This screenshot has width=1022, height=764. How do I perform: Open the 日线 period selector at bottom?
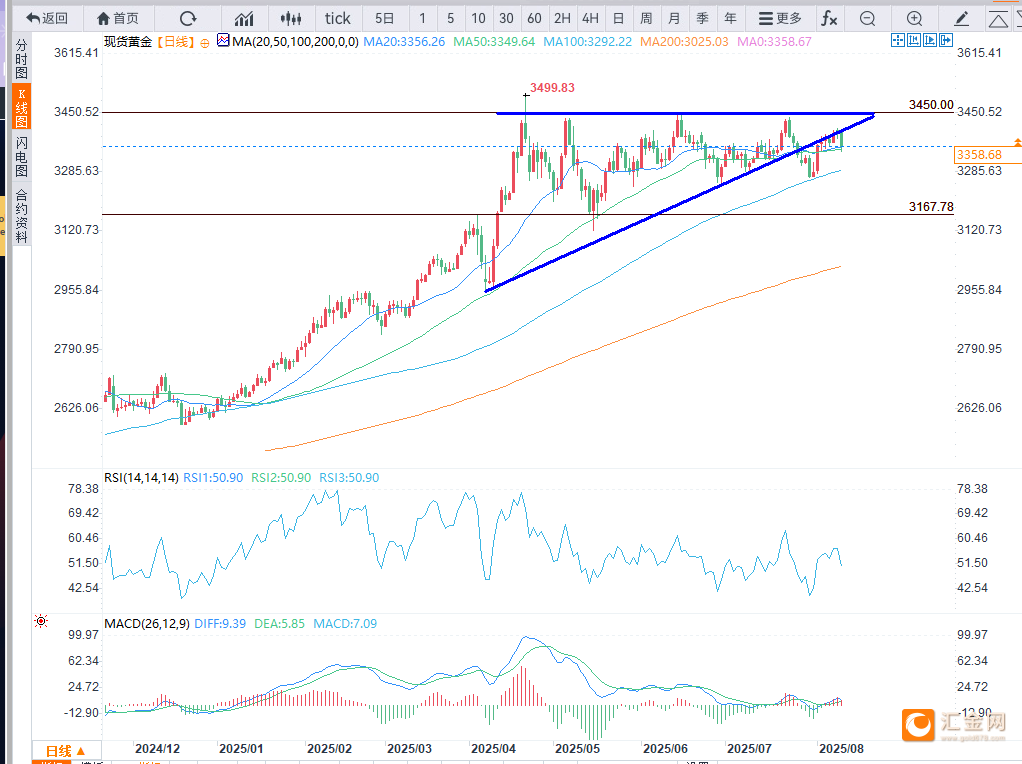point(66,750)
